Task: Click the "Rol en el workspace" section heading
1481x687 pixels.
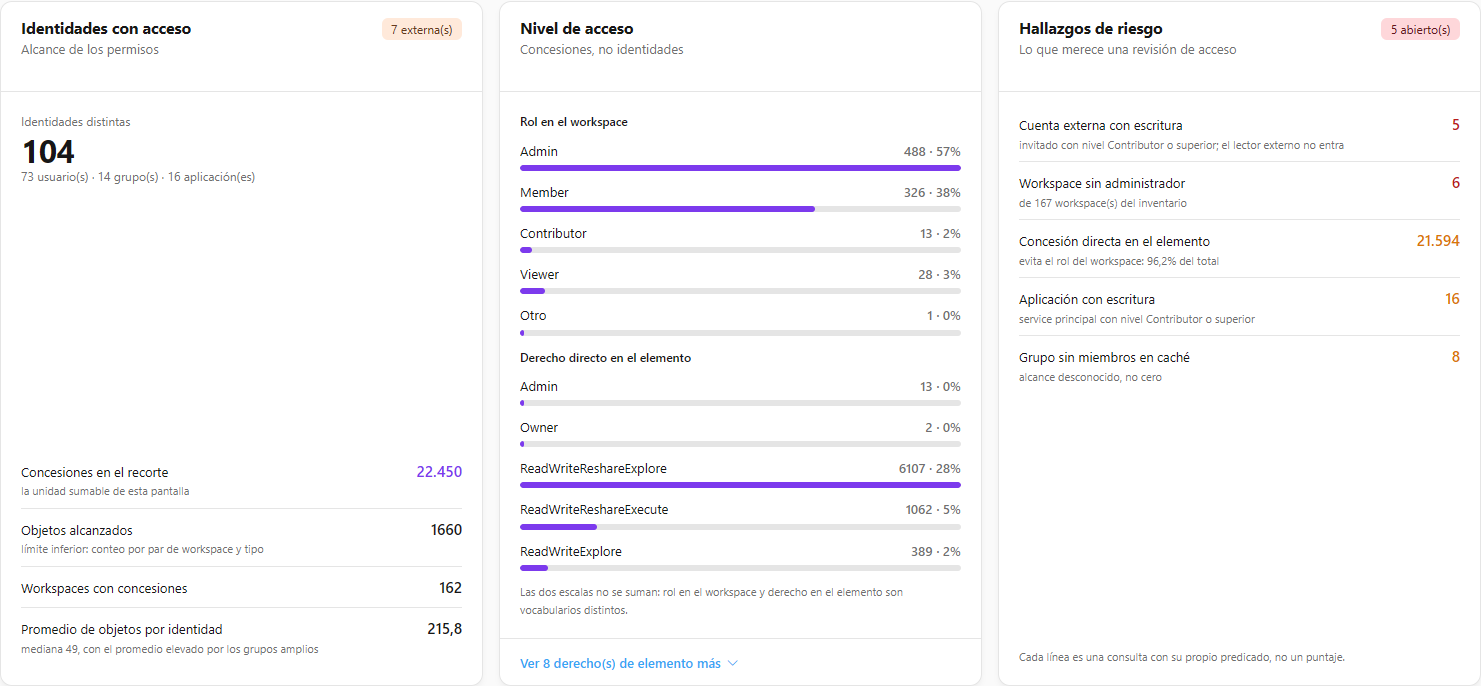Action: tap(574, 122)
